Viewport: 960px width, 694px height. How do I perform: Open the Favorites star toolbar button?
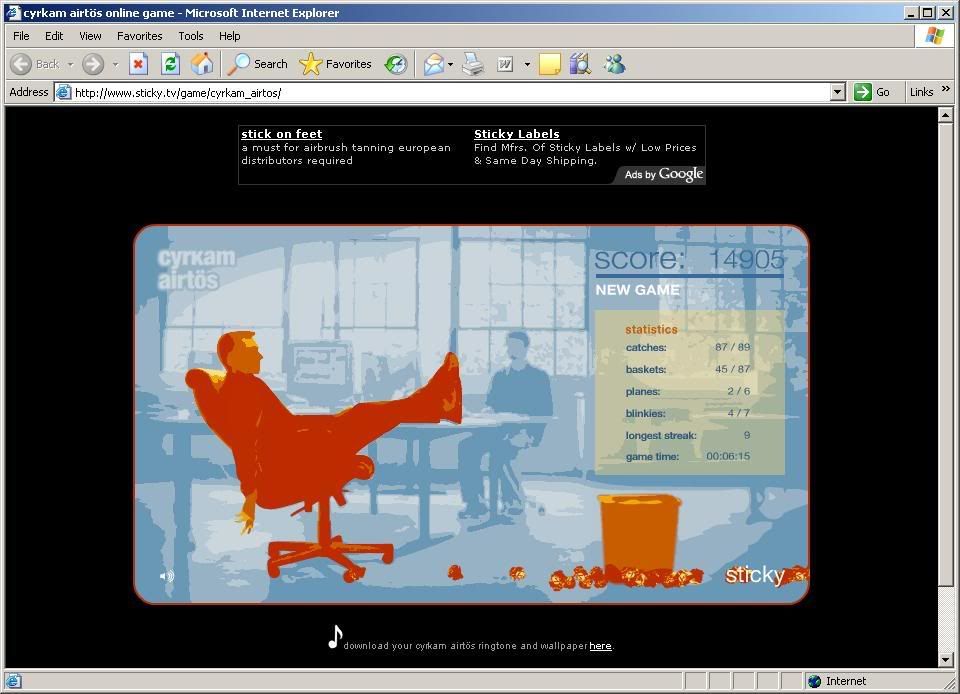[336, 64]
